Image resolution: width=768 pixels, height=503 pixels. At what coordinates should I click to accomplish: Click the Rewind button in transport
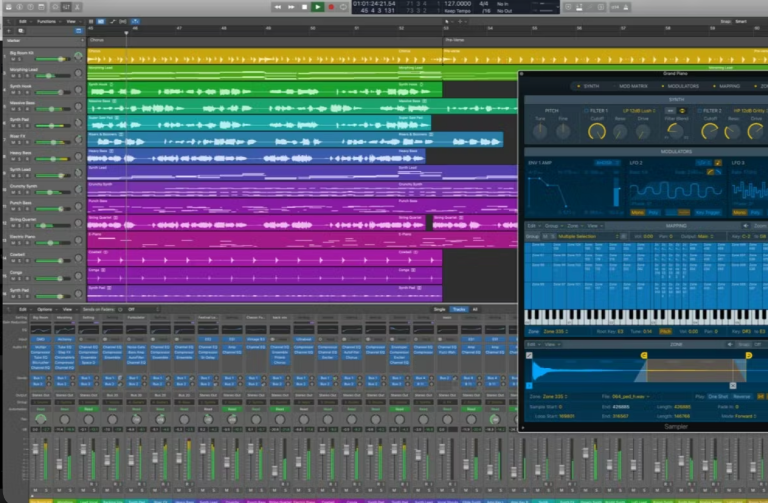[277, 7]
